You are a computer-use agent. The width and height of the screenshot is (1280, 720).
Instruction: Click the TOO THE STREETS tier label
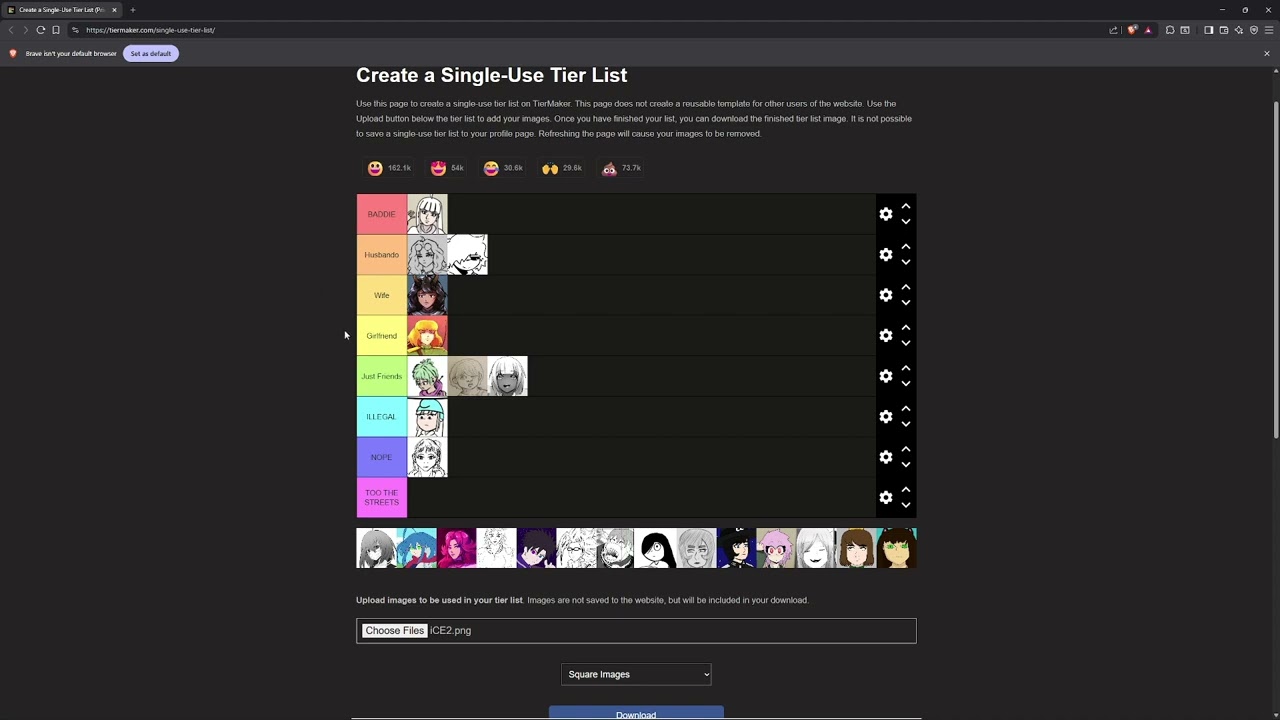(382, 498)
